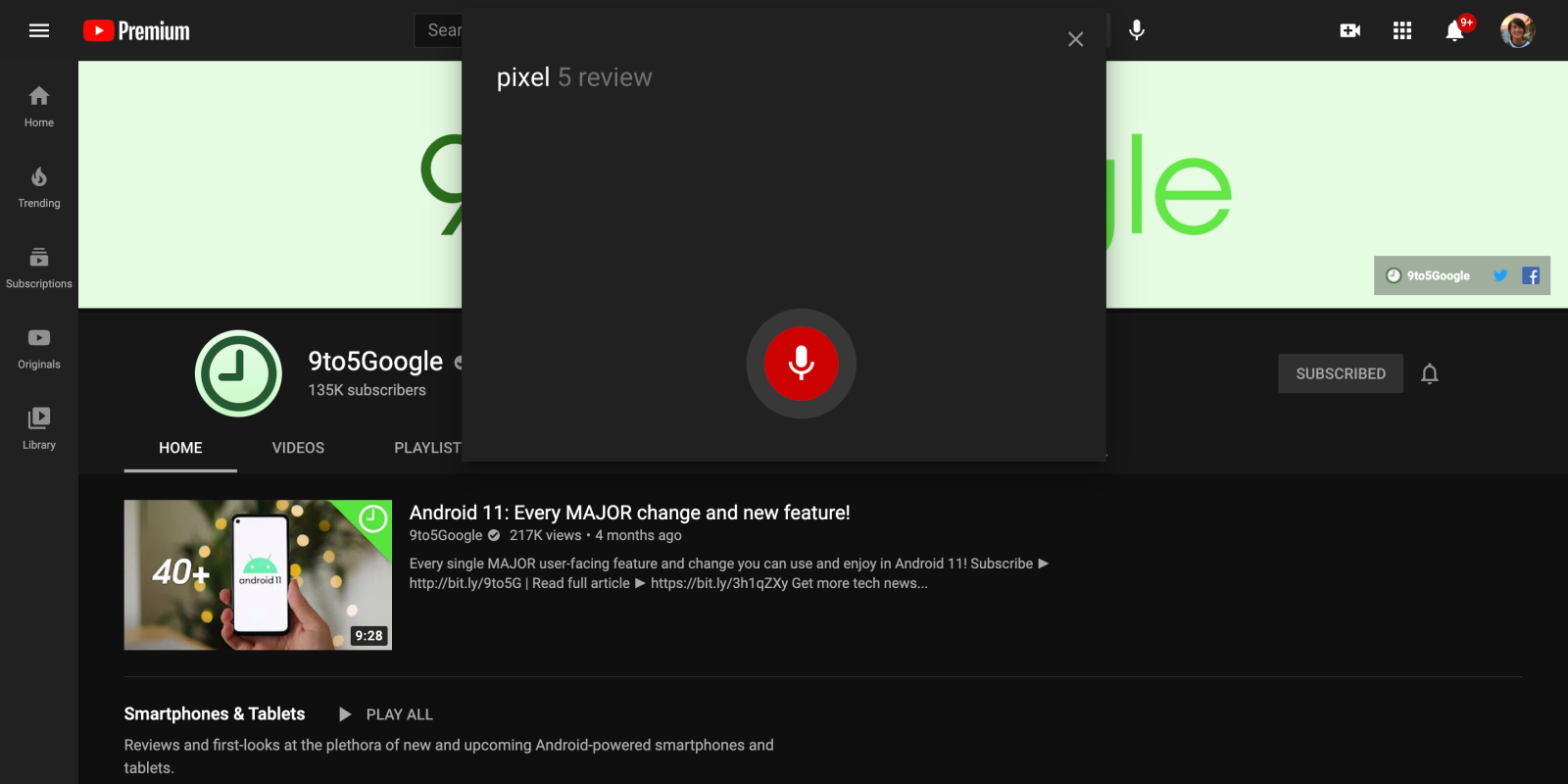This screenshot has height=784, width=1568.
Task: Open the YouTube apps grid
Action: pyautogui.click(x=1402, y=31)
